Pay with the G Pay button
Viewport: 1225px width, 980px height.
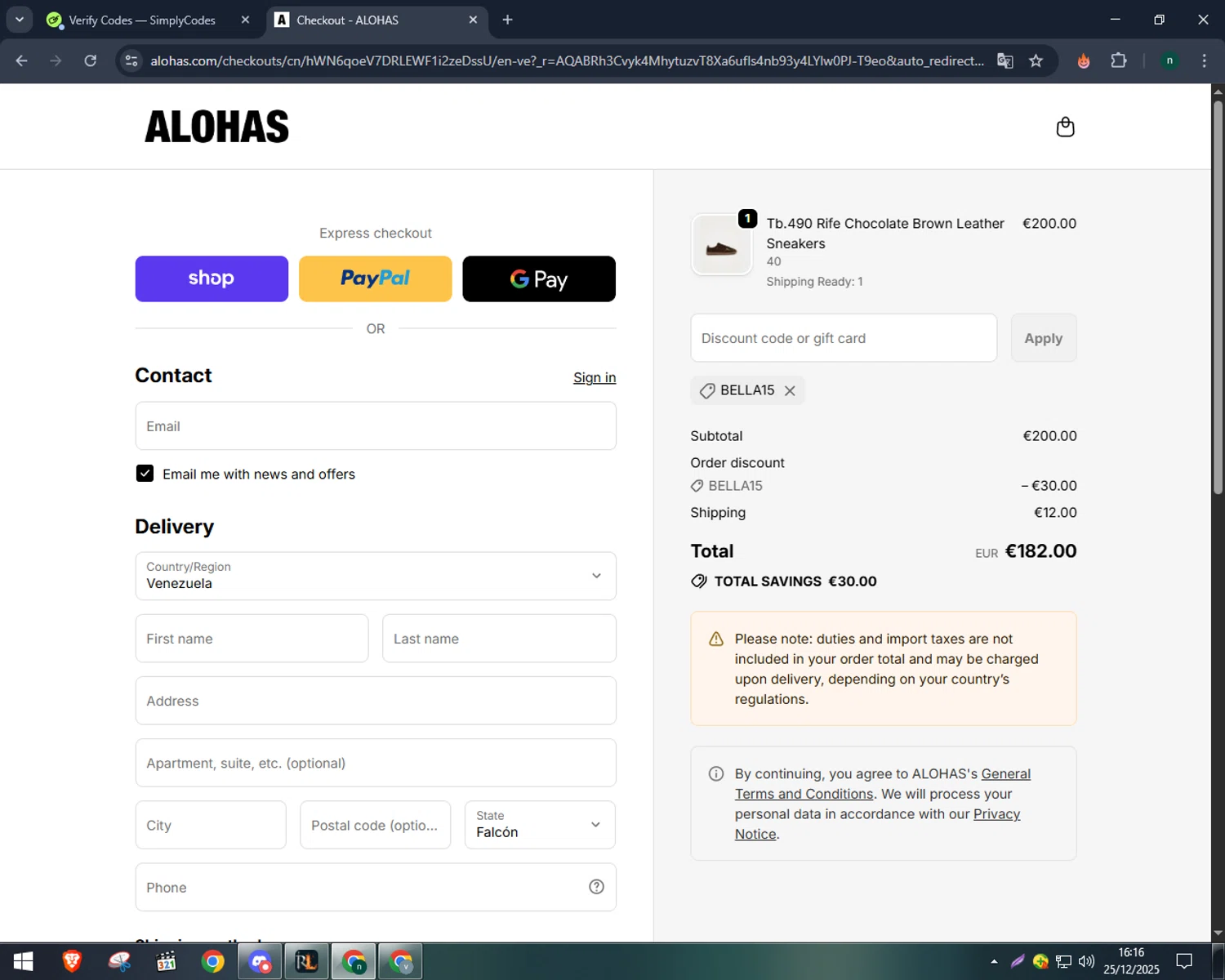pos(539,279)
